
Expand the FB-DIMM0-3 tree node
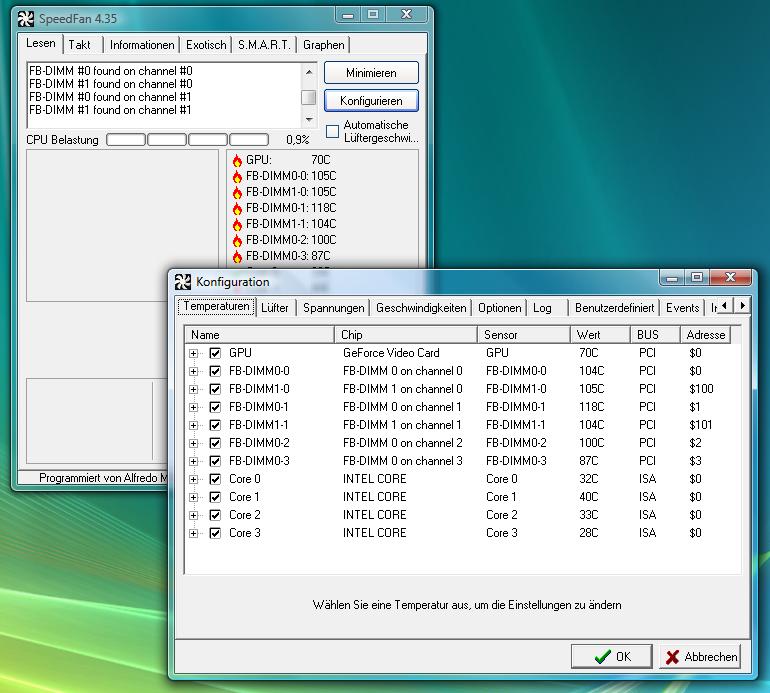[x=193, y=461]
